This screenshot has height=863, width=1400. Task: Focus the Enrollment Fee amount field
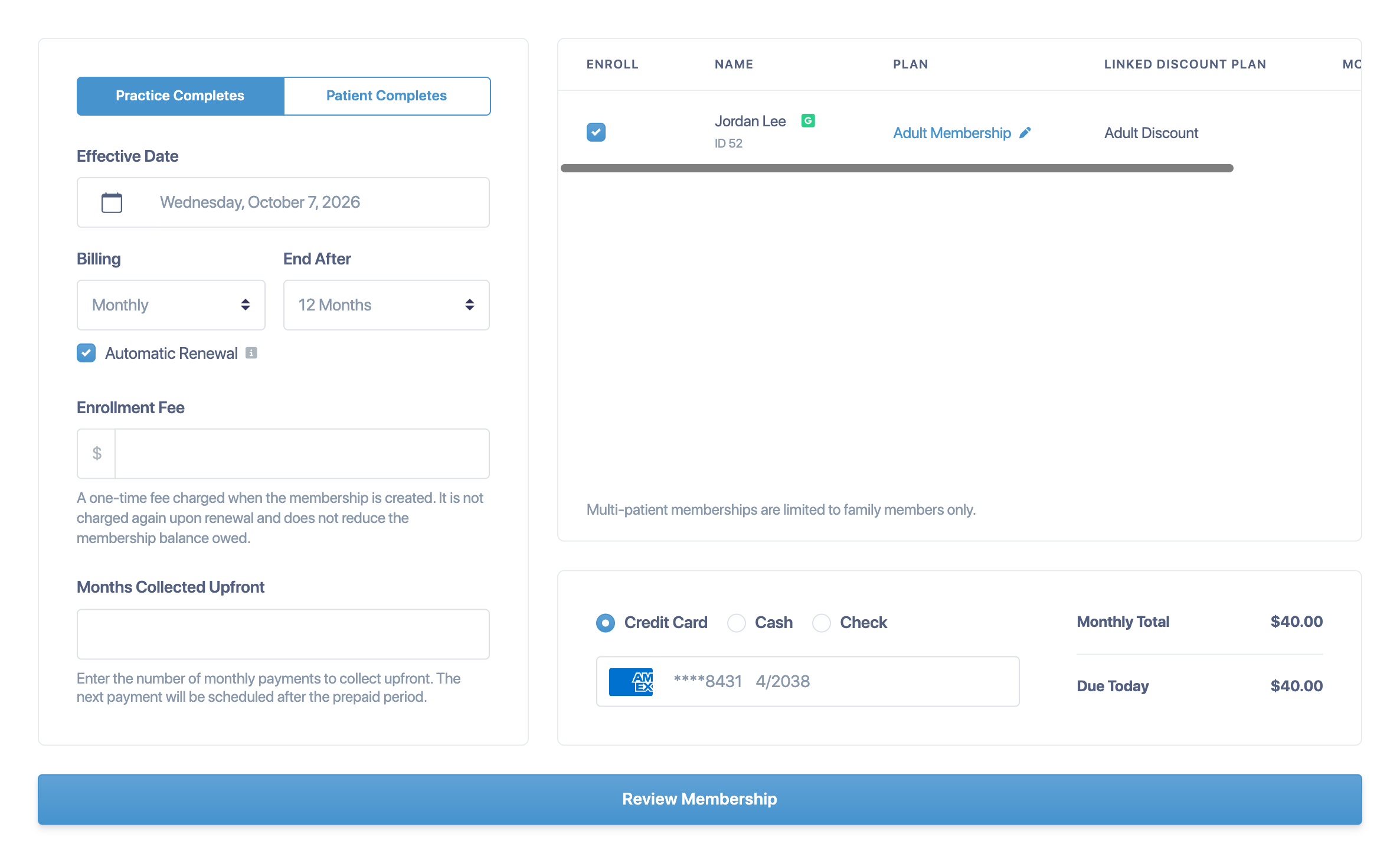[x=302, y=453]
